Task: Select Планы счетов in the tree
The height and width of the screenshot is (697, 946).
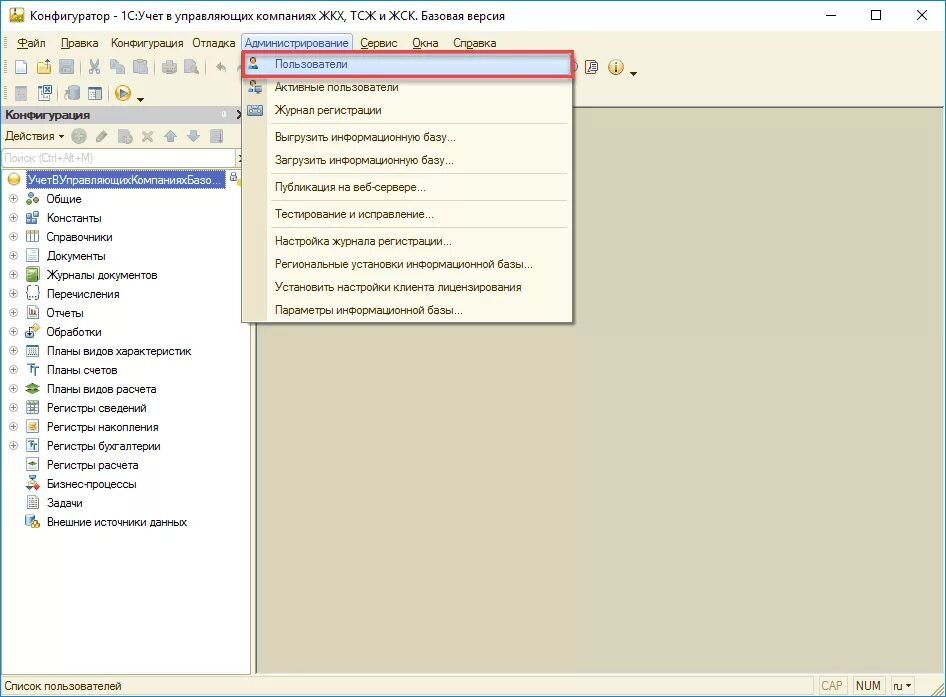Action: pos(82,370)
